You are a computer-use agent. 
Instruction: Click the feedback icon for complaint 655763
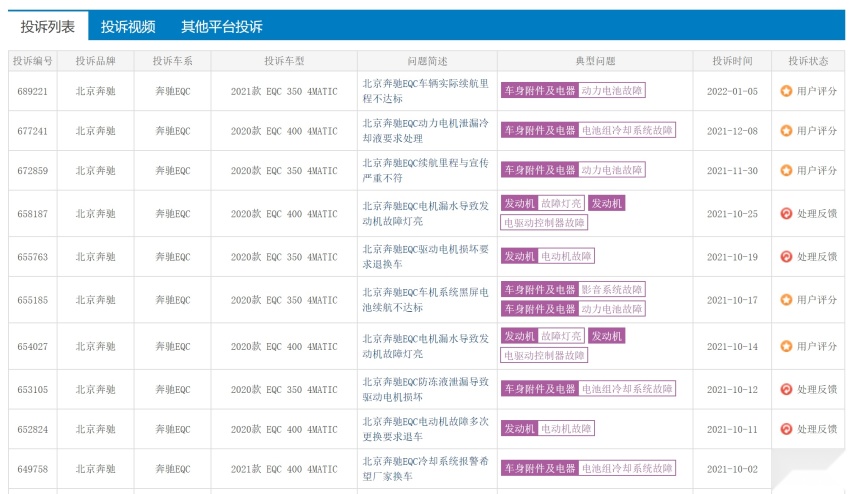(x=786, y=257)
